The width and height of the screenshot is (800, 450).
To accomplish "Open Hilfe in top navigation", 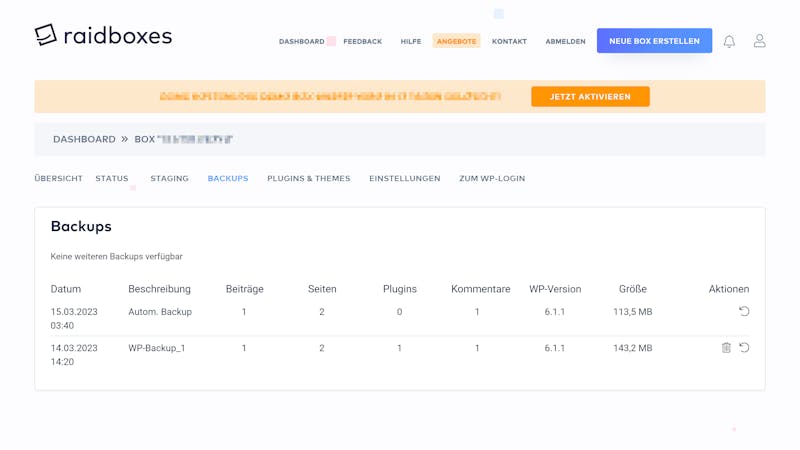I will click(x=411, y=41).
